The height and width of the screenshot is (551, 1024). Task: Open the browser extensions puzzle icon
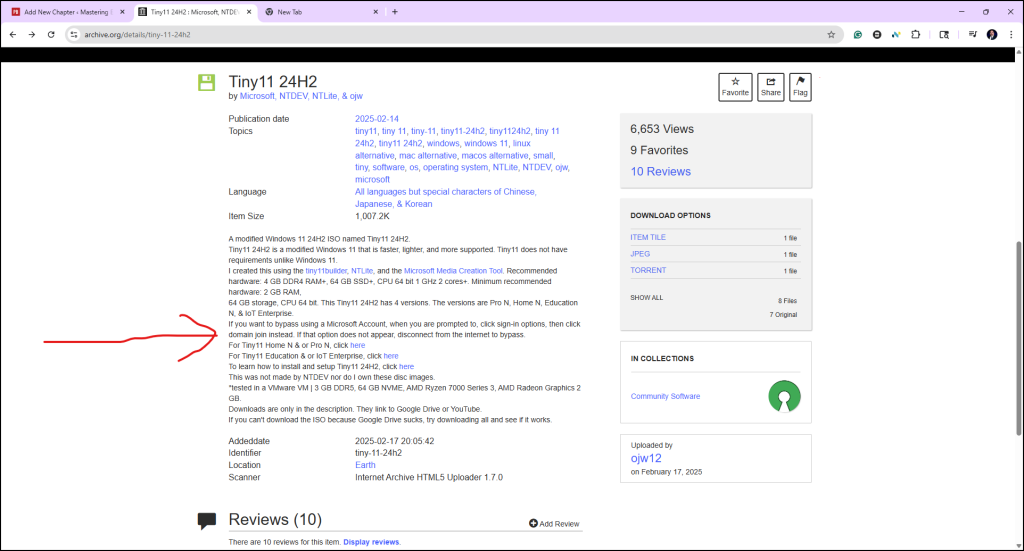click(x=916, y=35)
